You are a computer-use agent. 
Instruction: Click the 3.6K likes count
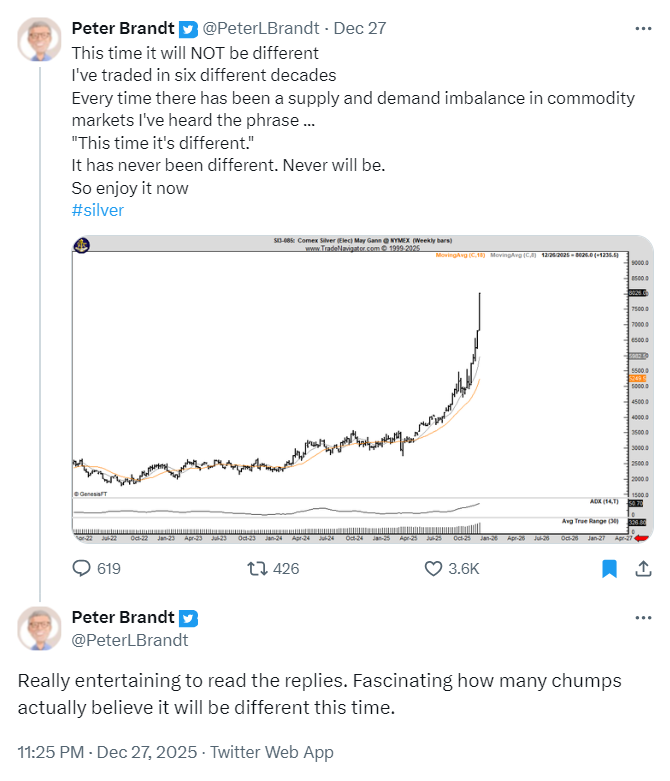(x=464, y=569)
